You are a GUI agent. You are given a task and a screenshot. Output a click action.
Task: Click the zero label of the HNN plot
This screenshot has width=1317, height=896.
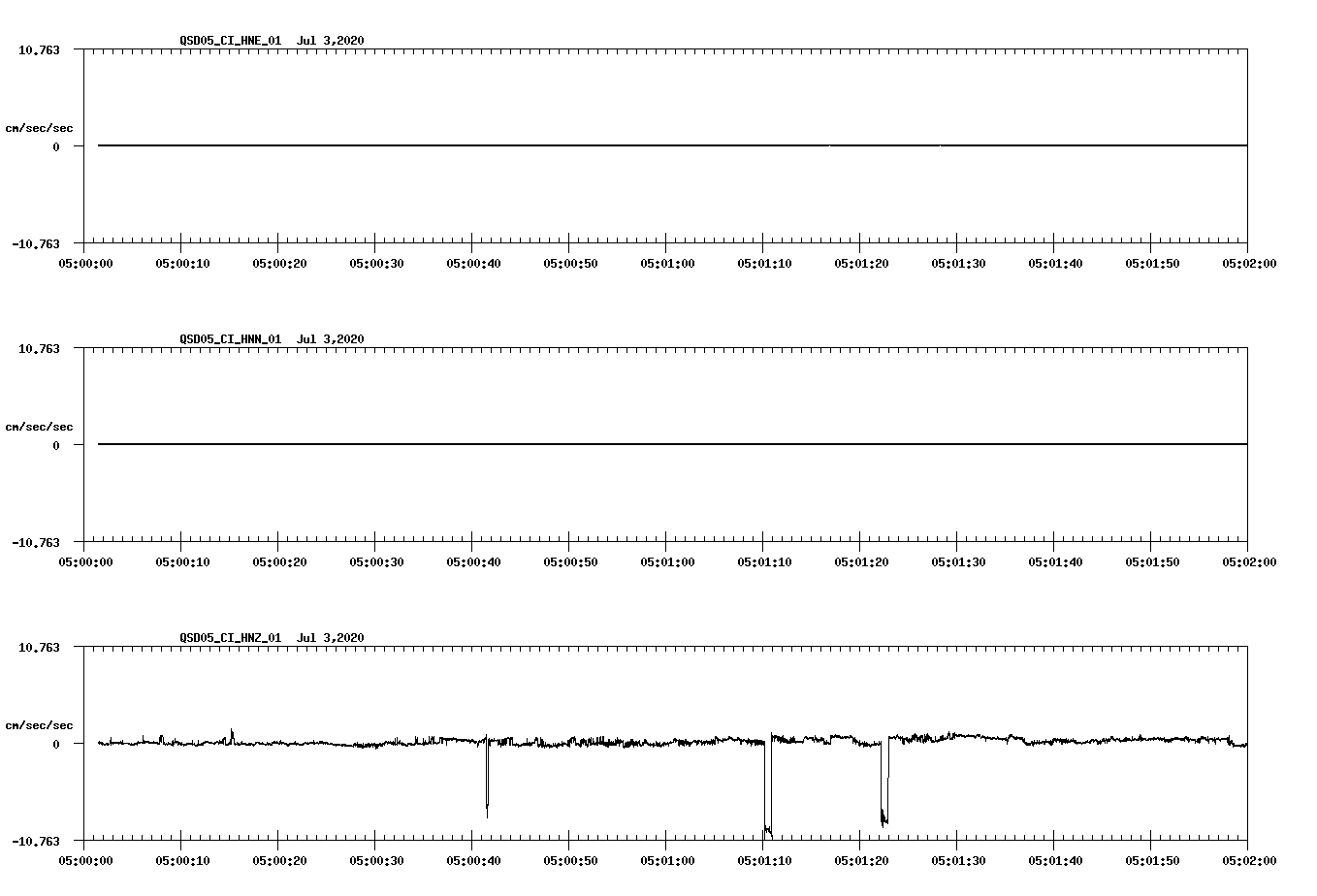[x=56, y=445]
